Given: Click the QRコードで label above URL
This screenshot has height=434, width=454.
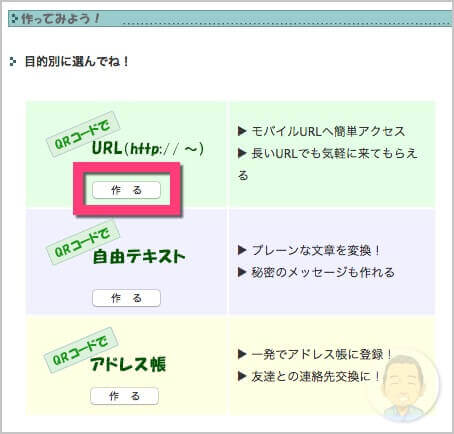Looking at the screenshot, I should [x=83, y=134].
